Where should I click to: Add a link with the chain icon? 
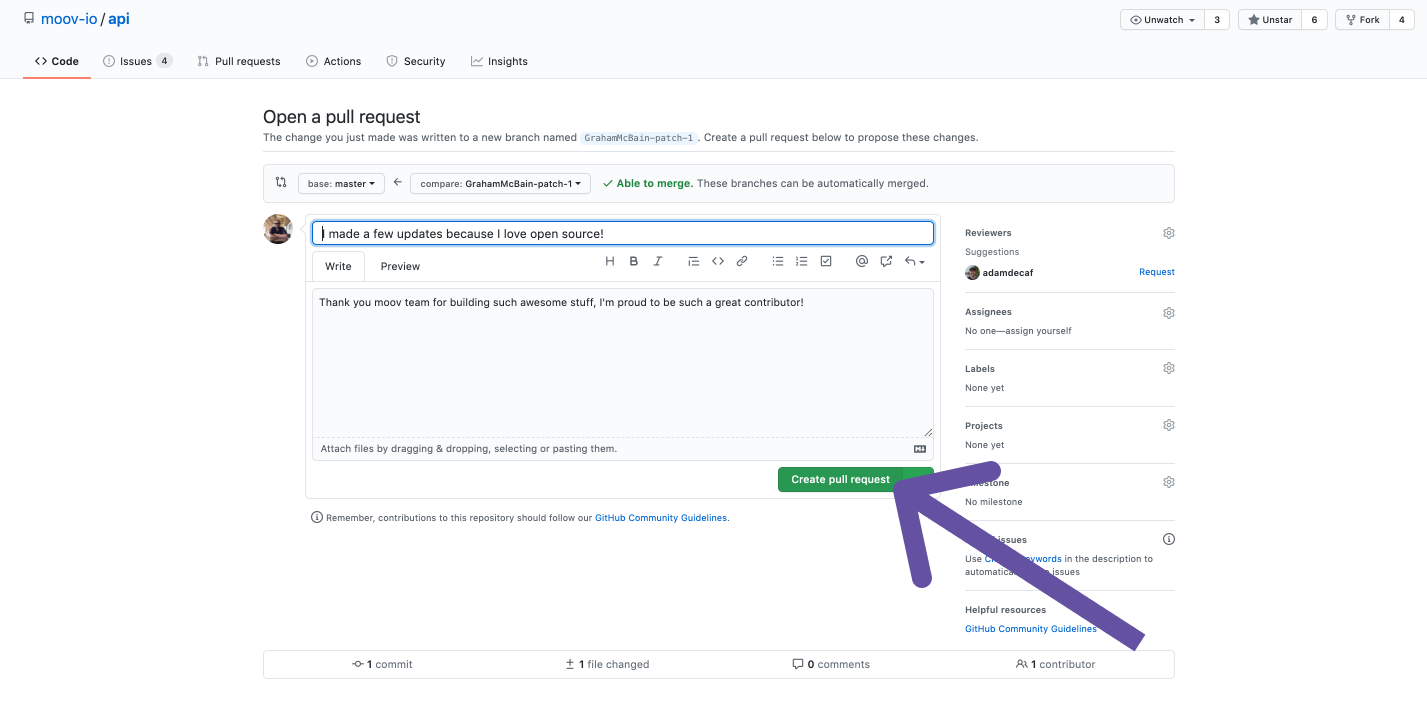click(742, 261)
